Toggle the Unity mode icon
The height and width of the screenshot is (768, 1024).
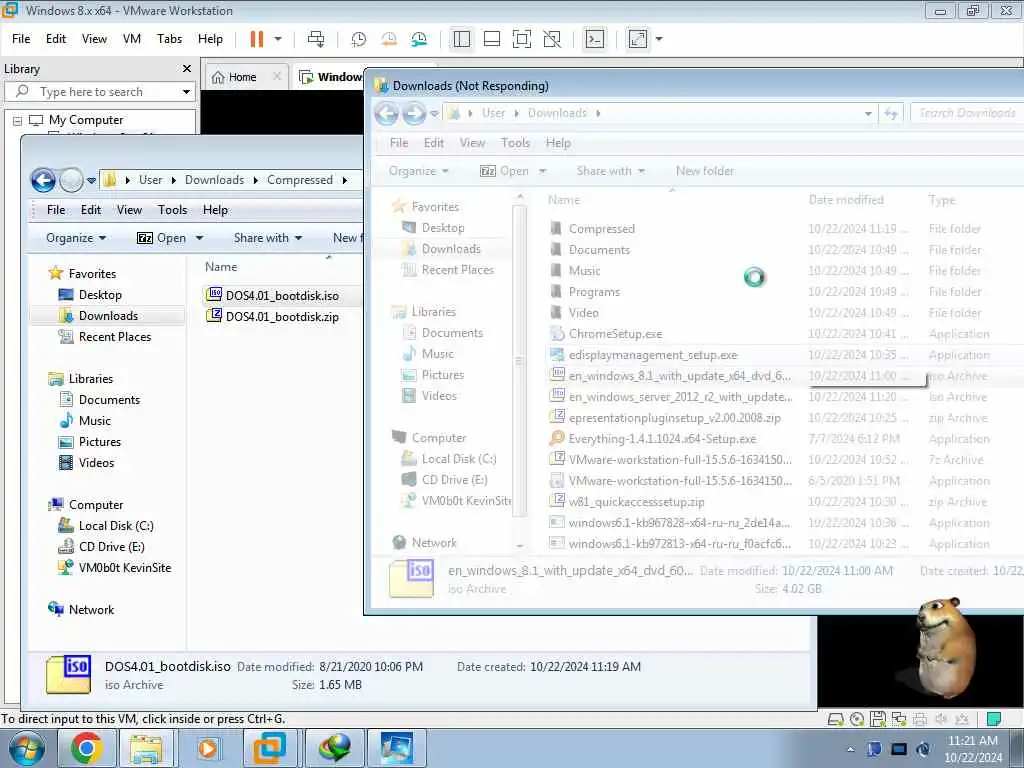coord(552,39)
